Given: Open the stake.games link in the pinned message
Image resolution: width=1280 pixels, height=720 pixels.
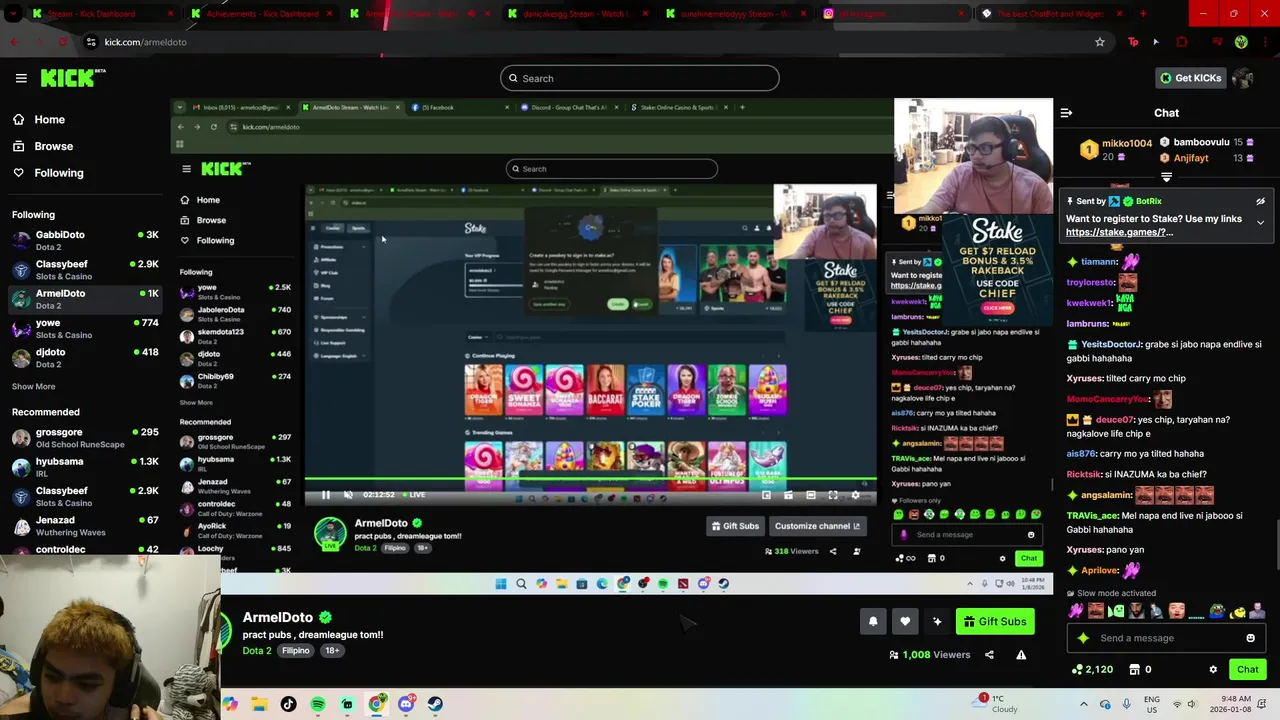Looking at the screenshot, I should tap(1119, 232).
